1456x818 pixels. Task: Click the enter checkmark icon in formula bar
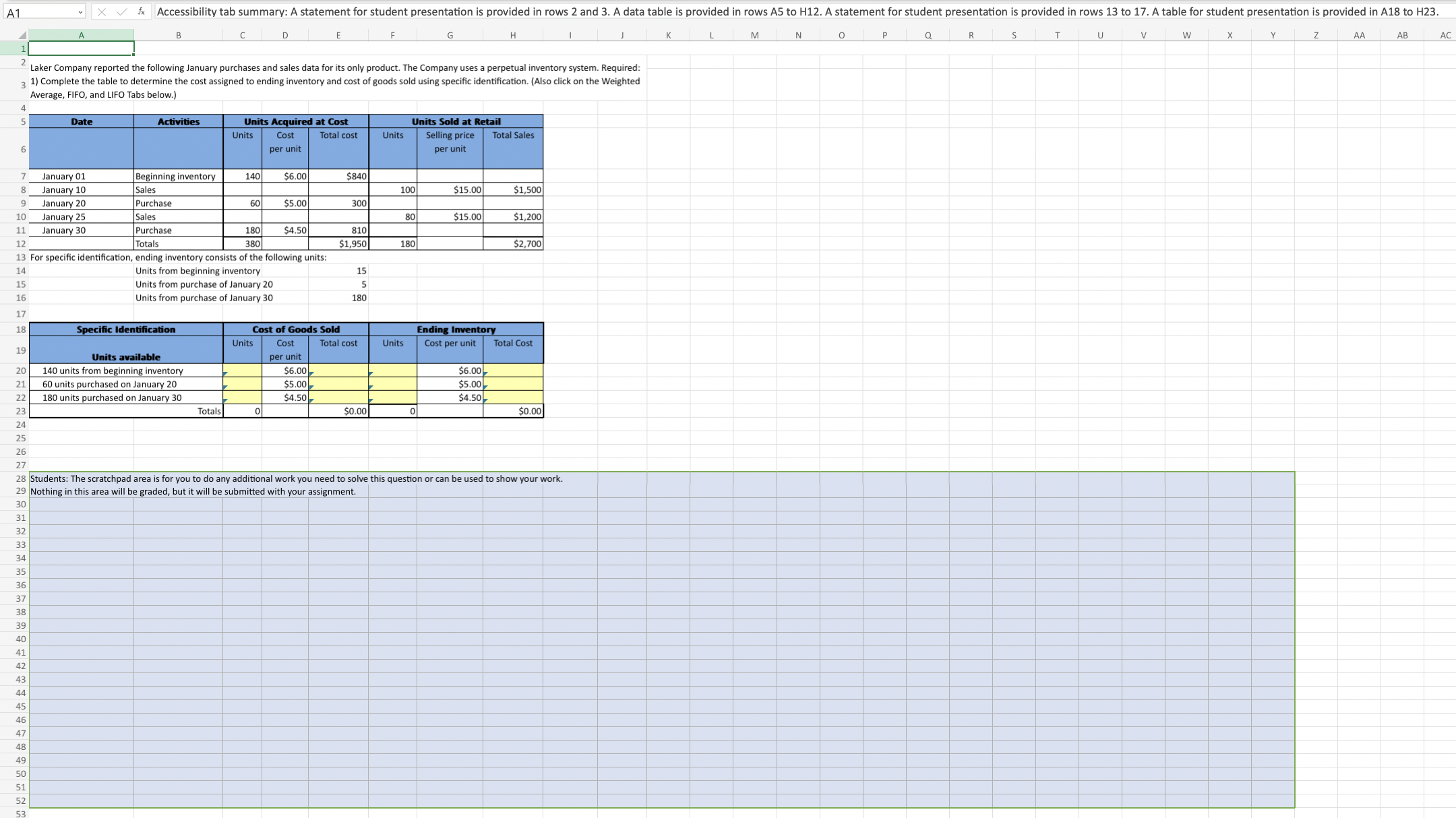(121, 11)
